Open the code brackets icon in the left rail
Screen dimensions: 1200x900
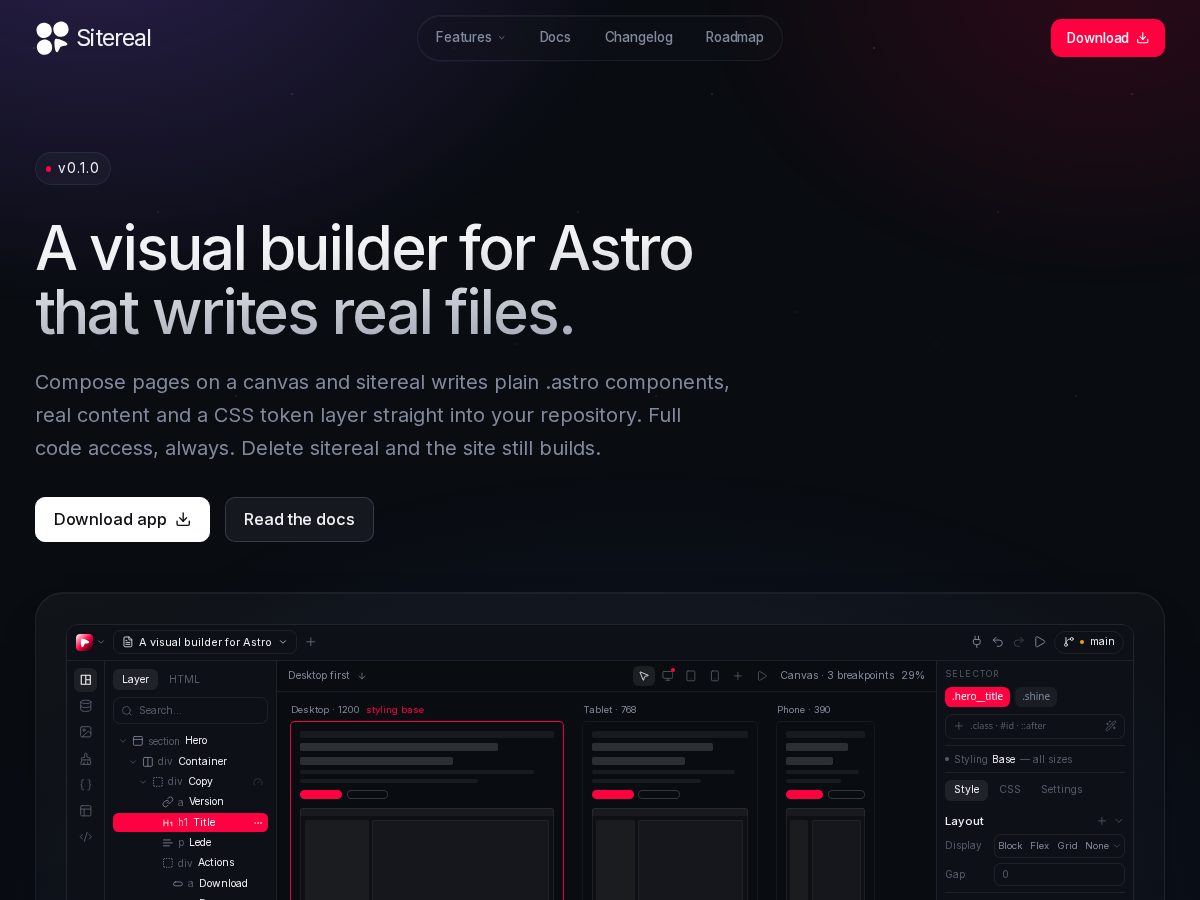pyautogui.click(x=86, y=837)
